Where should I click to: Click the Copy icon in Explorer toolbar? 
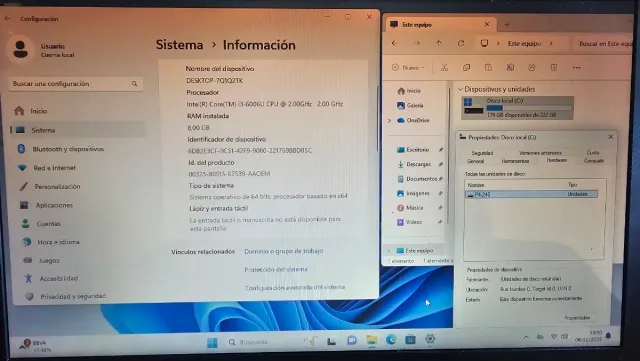pos(466,67)
